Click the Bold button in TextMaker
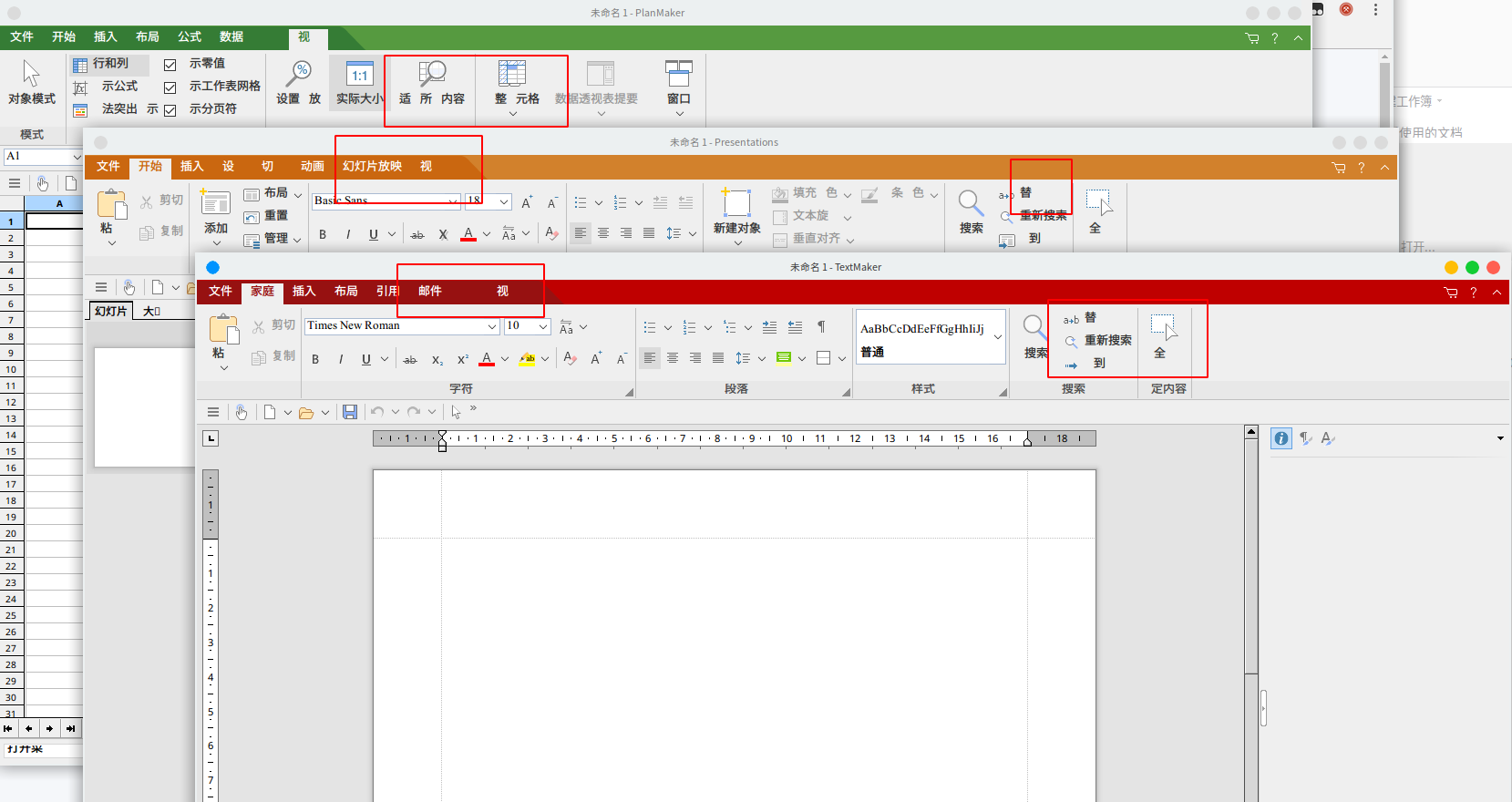 [315, 359]
